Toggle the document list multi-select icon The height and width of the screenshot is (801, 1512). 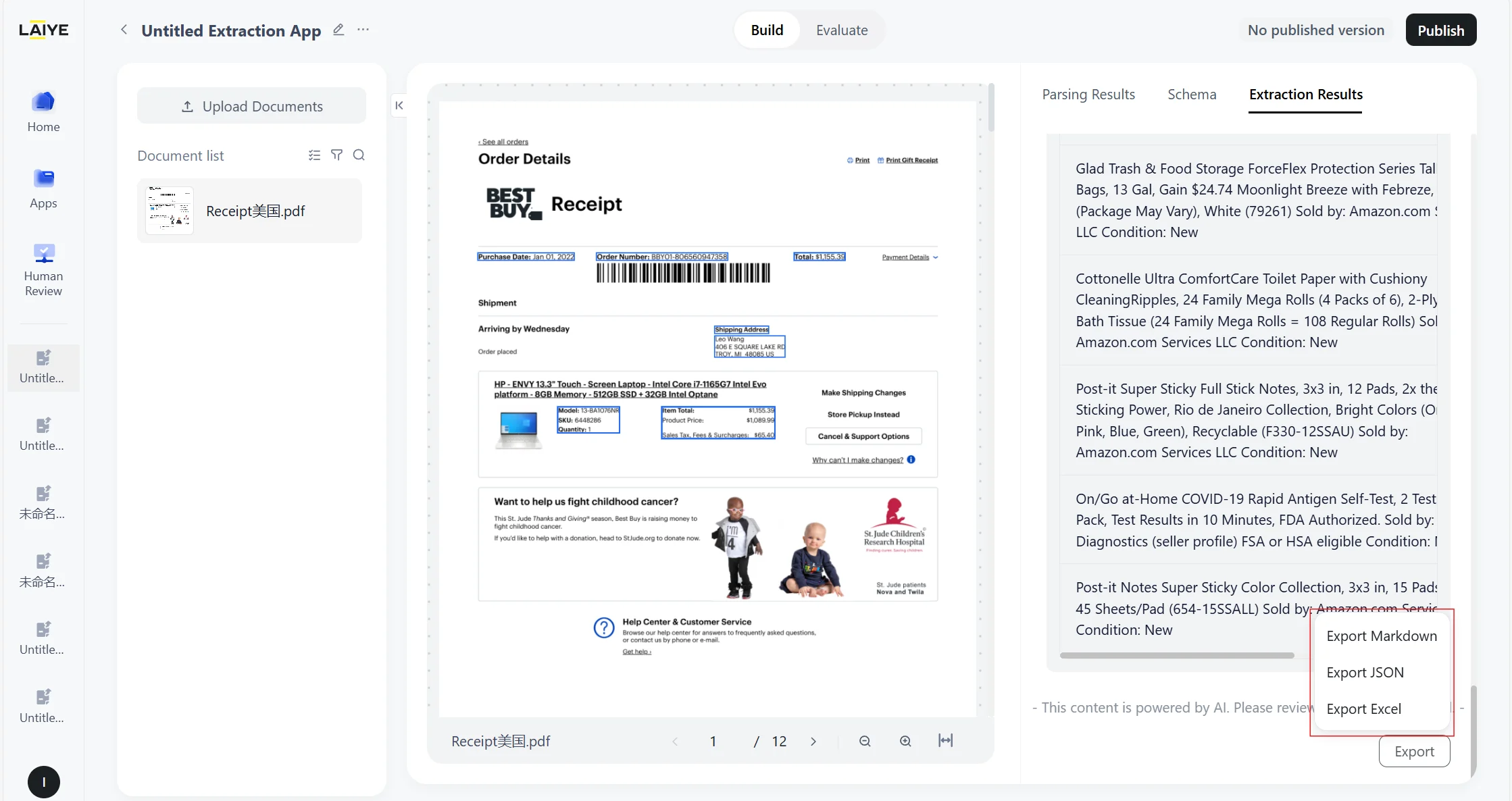314,155
